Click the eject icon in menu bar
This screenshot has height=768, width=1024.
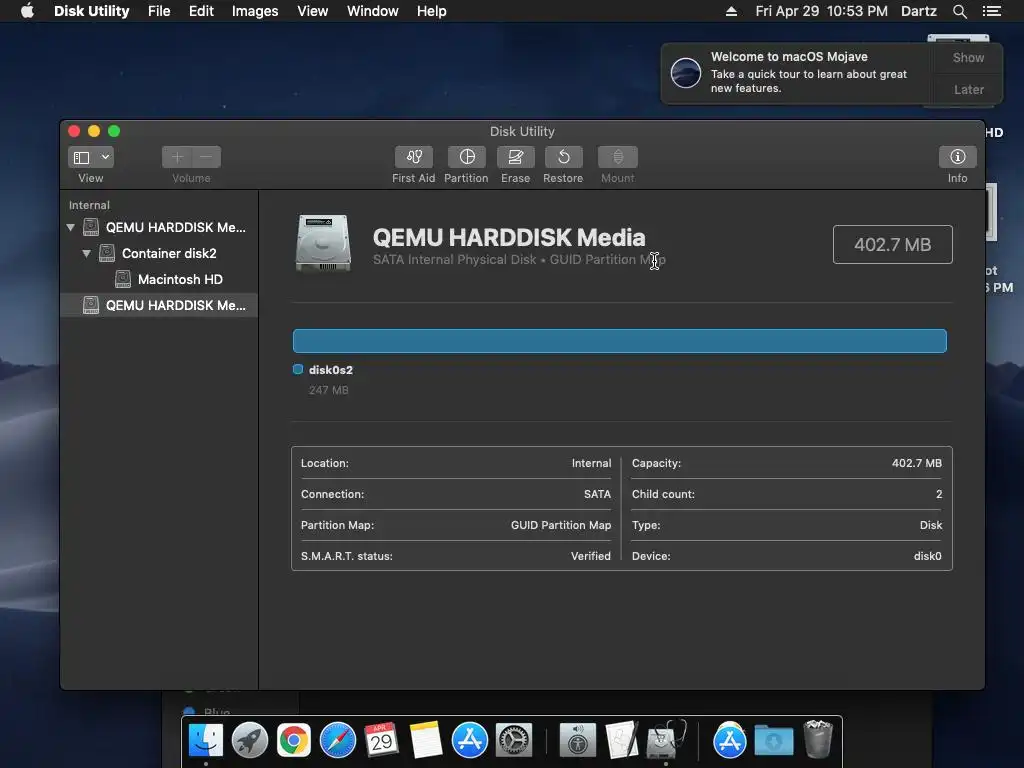[x=731, y=11]
